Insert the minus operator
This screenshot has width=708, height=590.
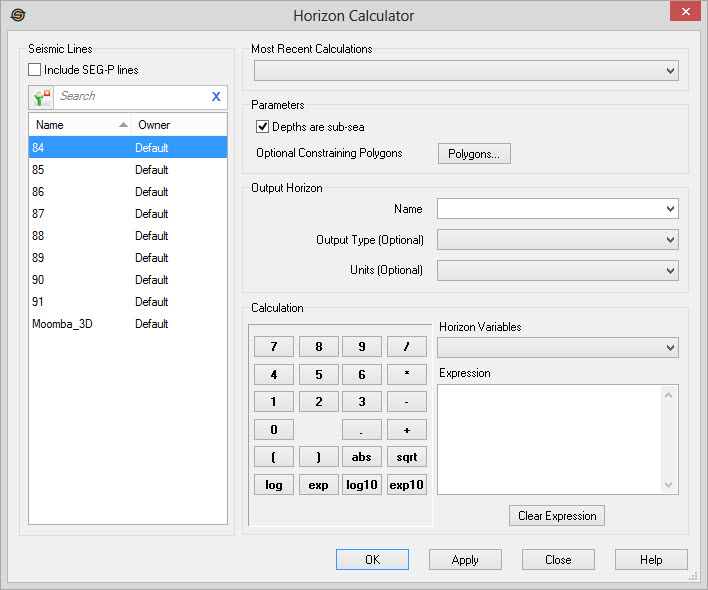(x=407, y=401)
